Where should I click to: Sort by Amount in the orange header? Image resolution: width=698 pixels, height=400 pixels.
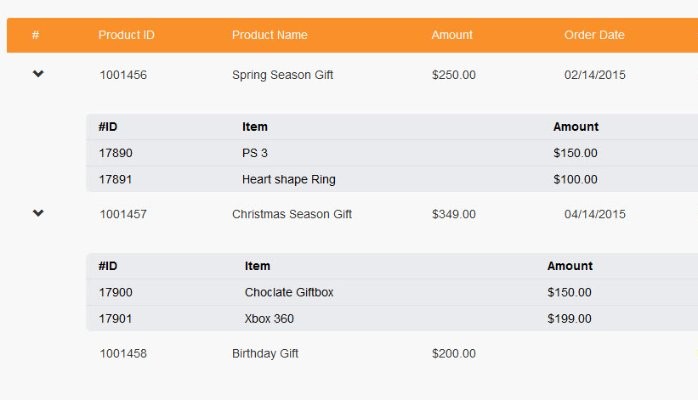point(452,35)
